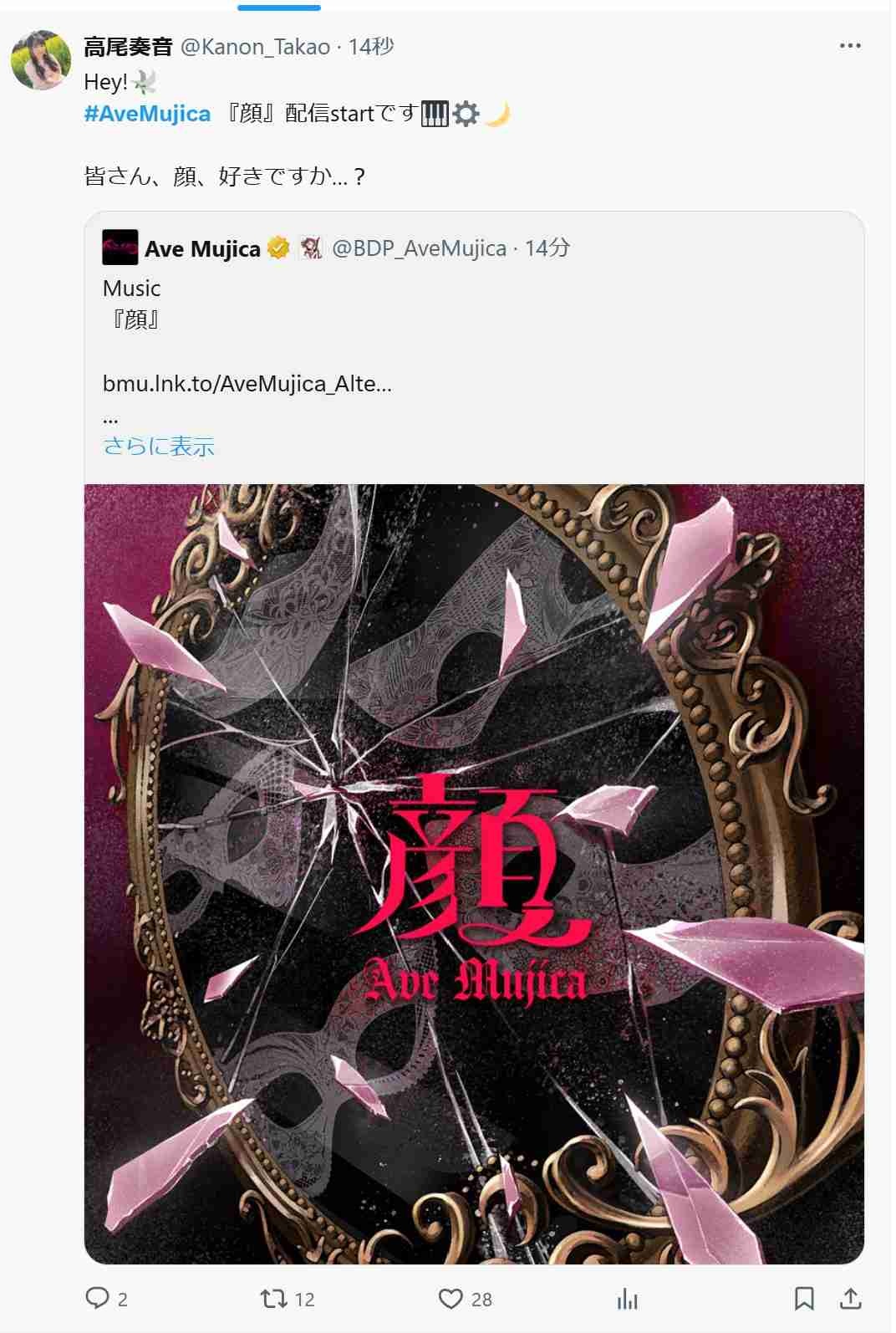View post analytics bar chart icon

tap(627, 1299)
